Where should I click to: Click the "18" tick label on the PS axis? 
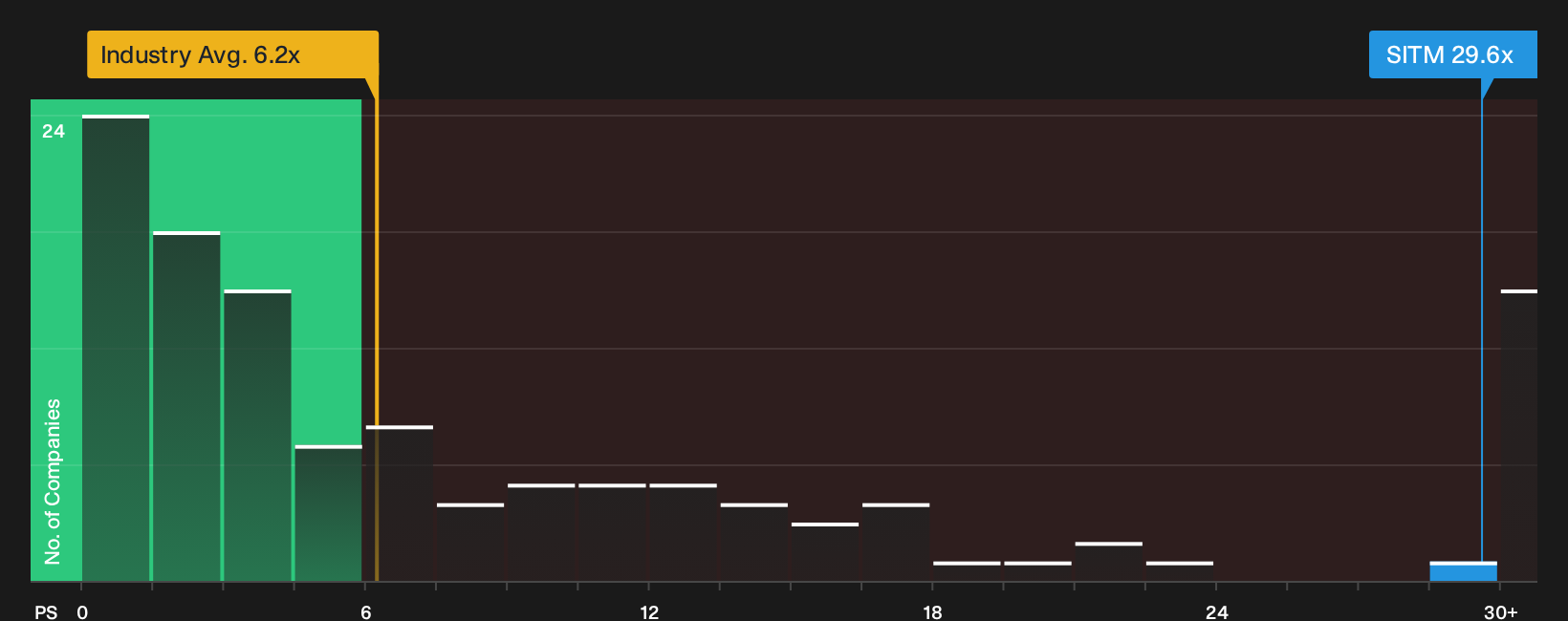click(x=933, y=612)
